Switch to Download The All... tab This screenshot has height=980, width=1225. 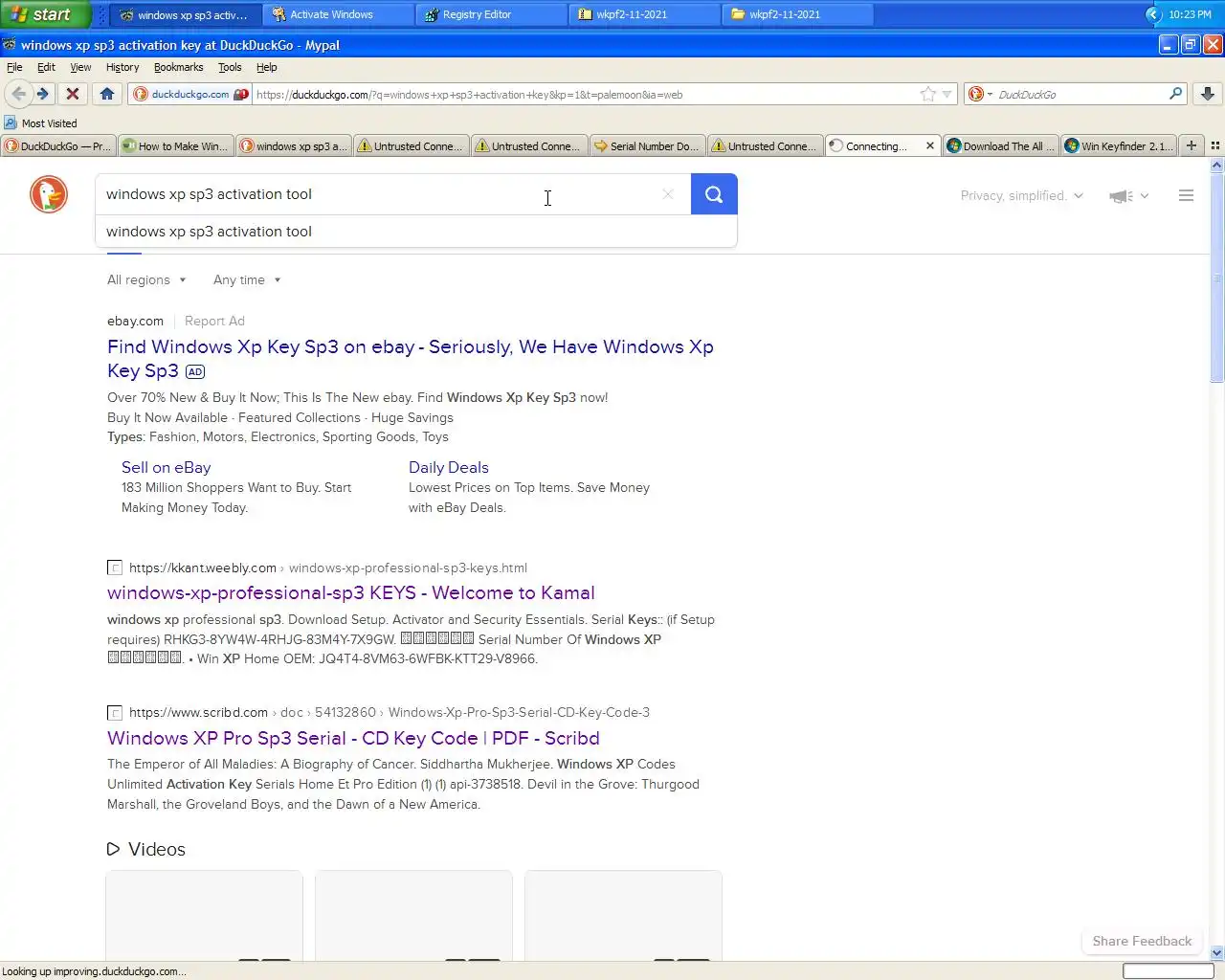coord(1001,146)
